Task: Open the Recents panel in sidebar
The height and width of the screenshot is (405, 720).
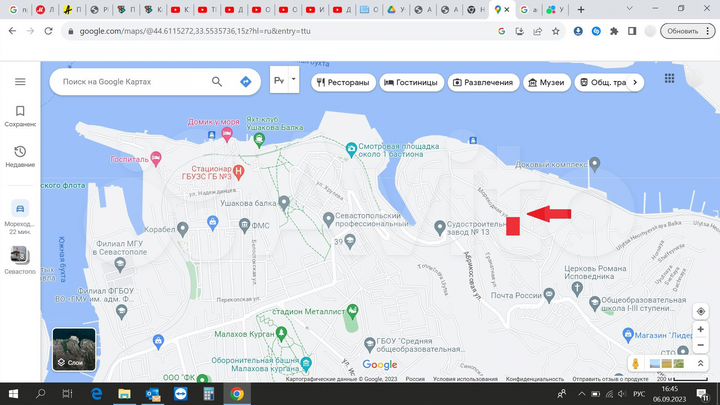Action: tap(20, 156)
